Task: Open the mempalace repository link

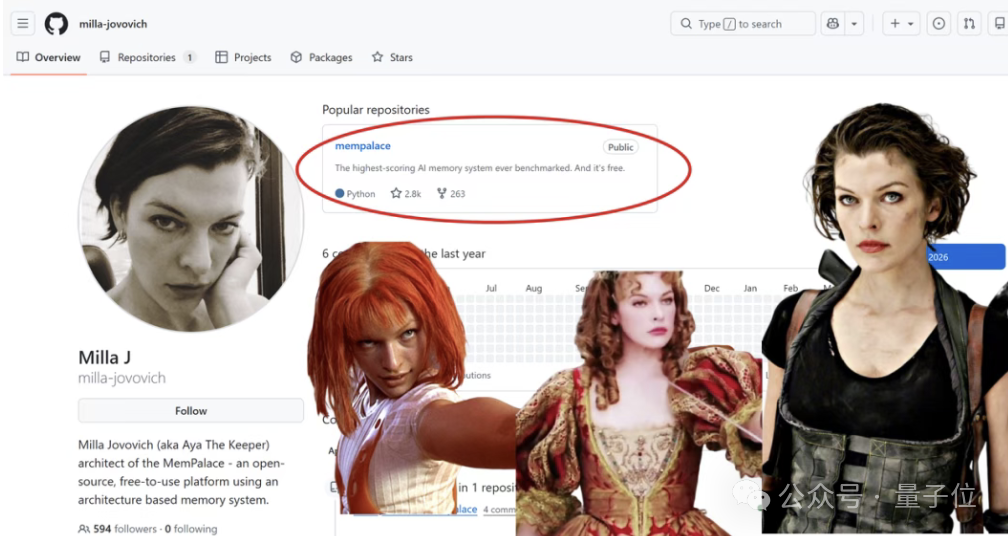Action: [x=363, y=146]
